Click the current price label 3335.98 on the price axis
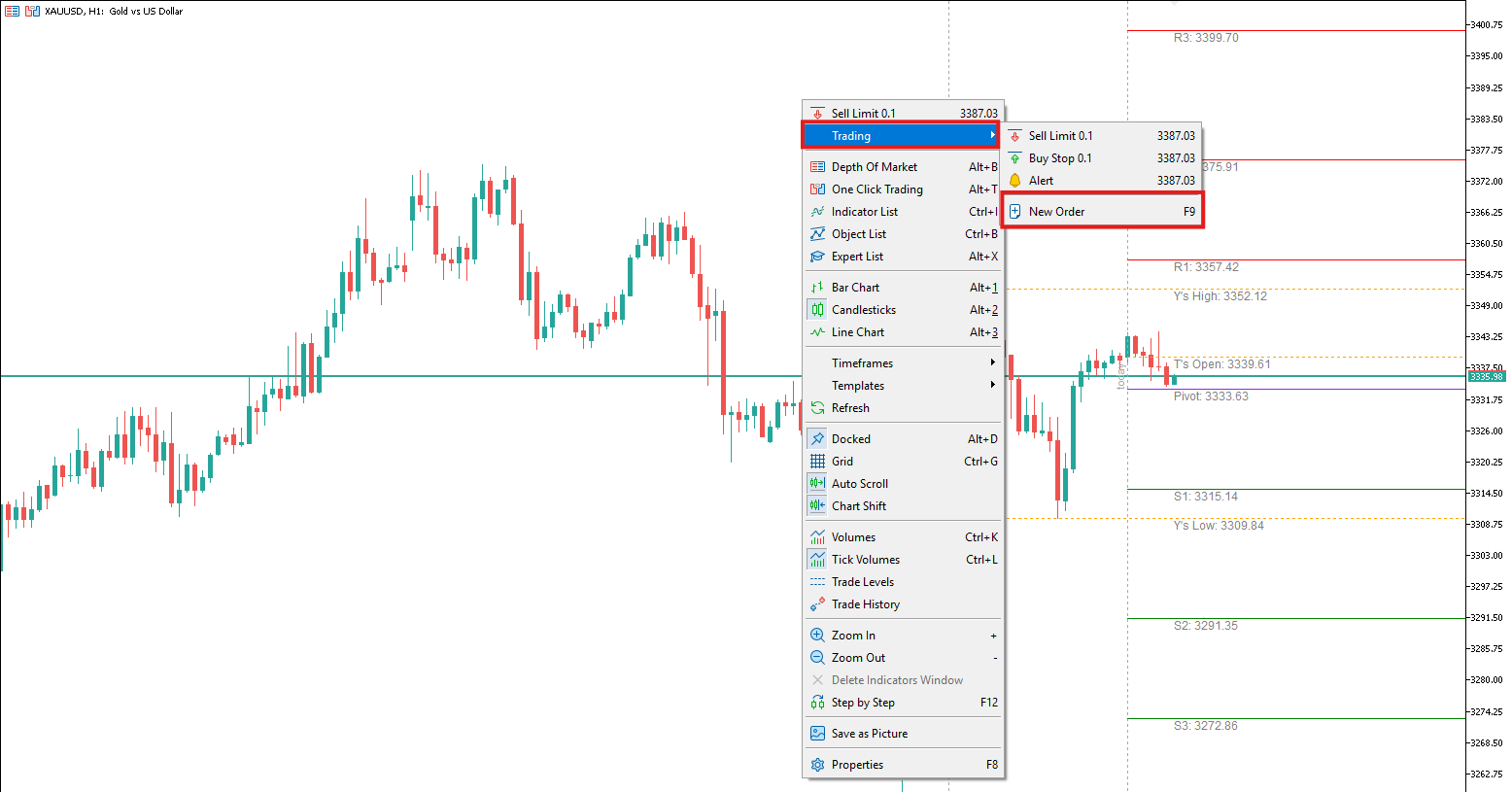 point(1486,377)
